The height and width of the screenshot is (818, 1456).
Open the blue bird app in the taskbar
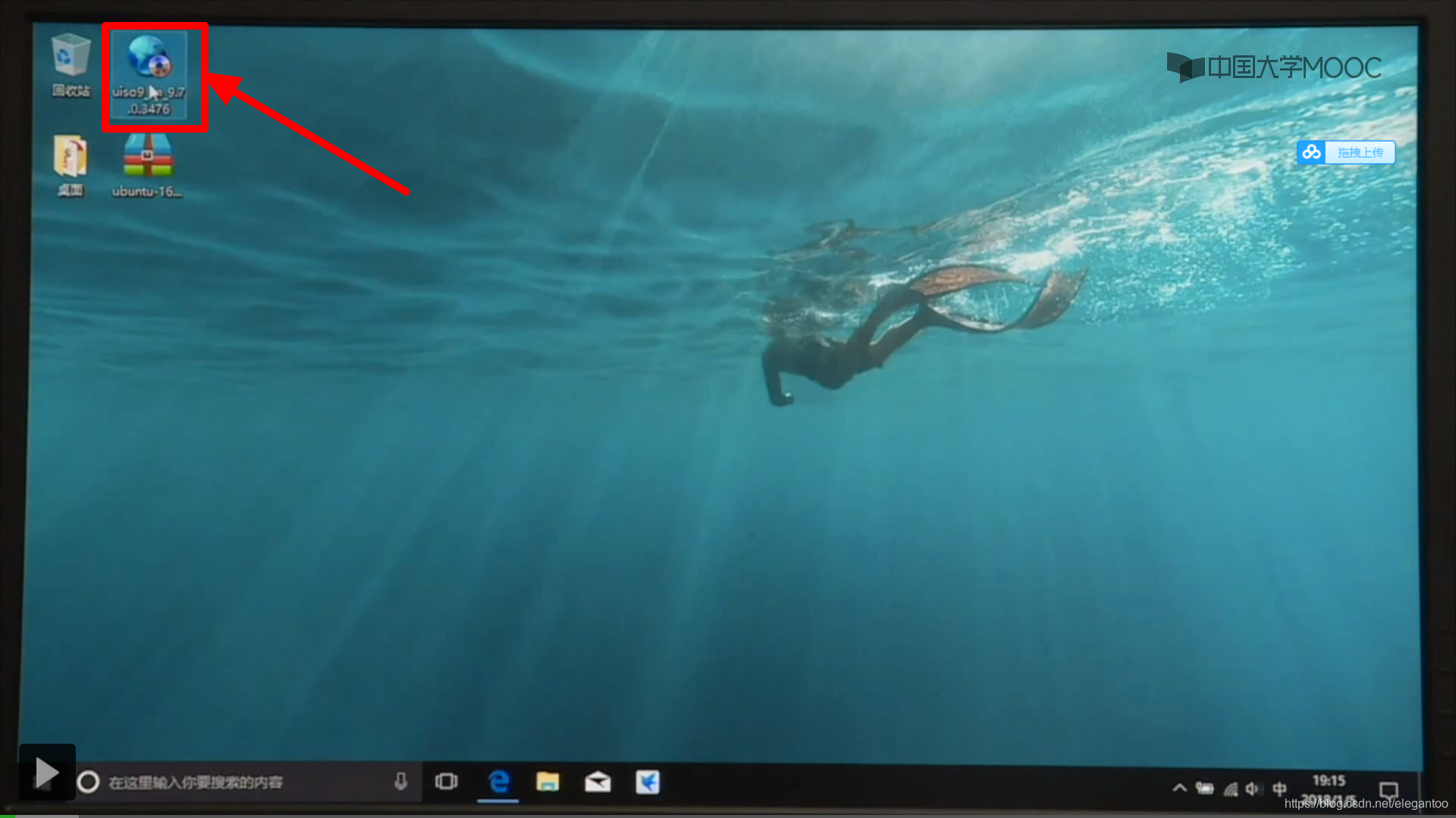(648, 782)
